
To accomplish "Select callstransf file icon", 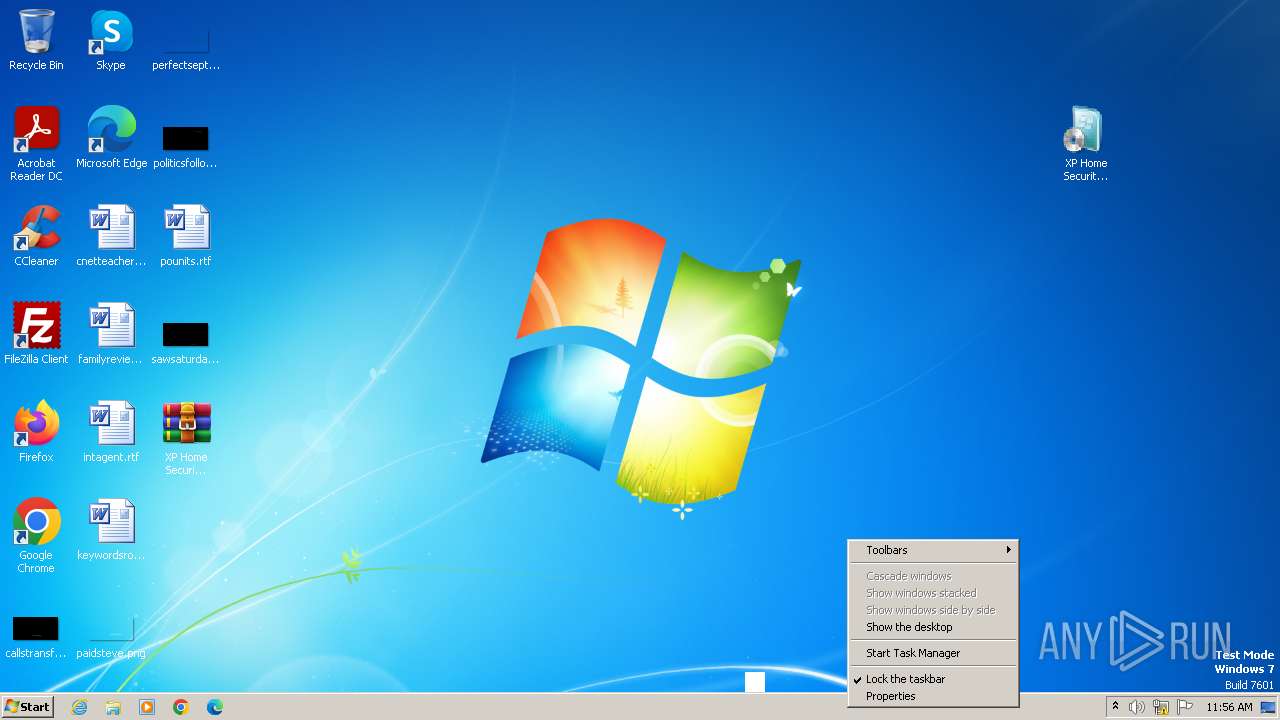I will pos(36,636).
